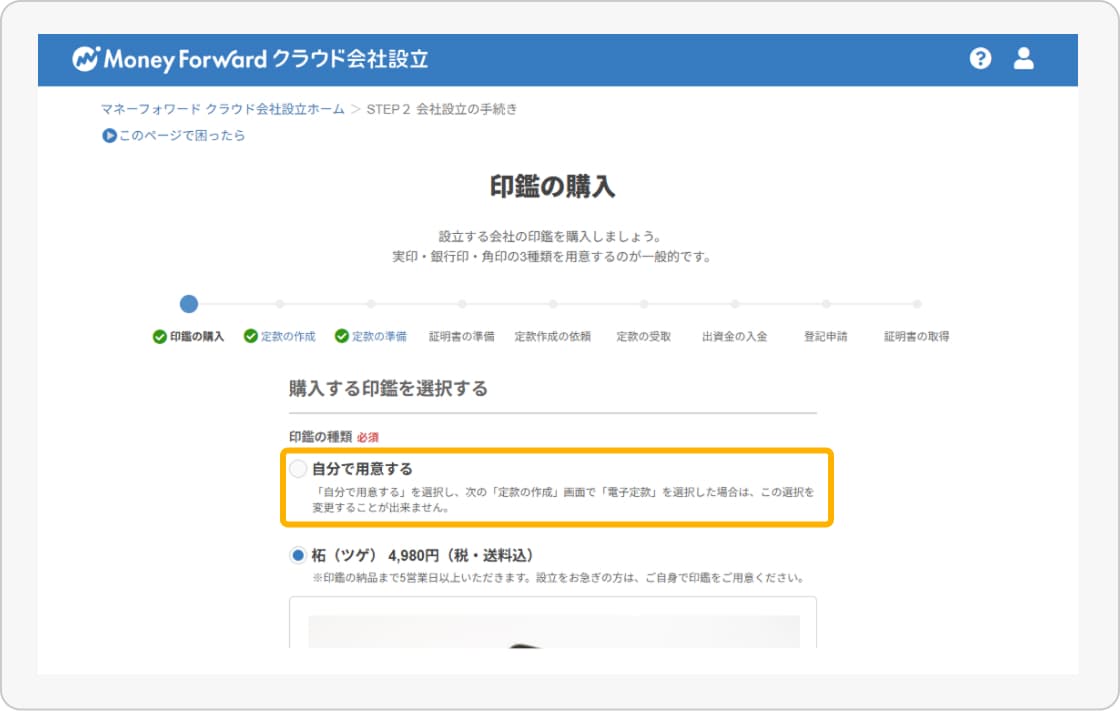Click green checkmark next to 定款の準備
Image resolution: width=1120 pixels, height=711 pixels.
pyautogui.click(x=342, y=337)
